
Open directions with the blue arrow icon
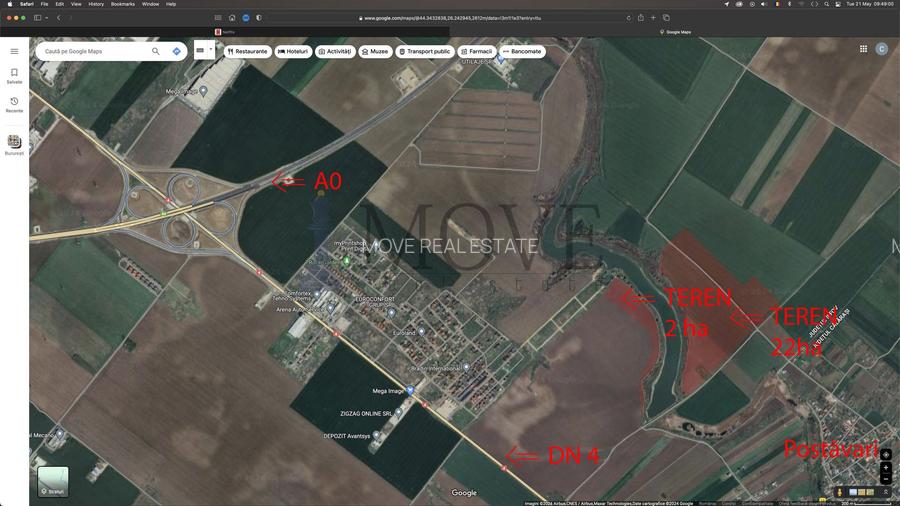tap(176, 51)
